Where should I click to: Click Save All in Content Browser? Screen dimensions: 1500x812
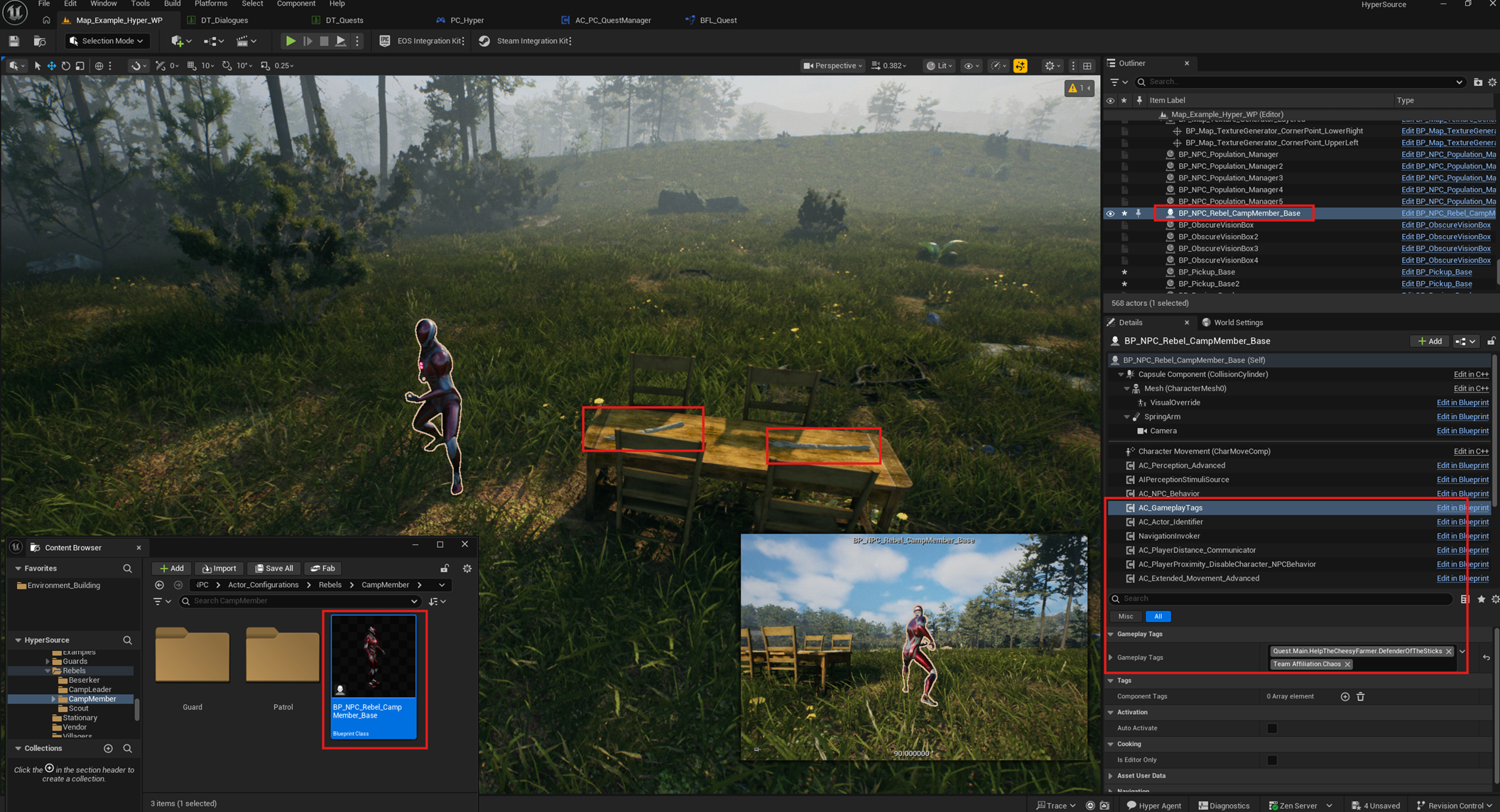click(x=274, y=568)
